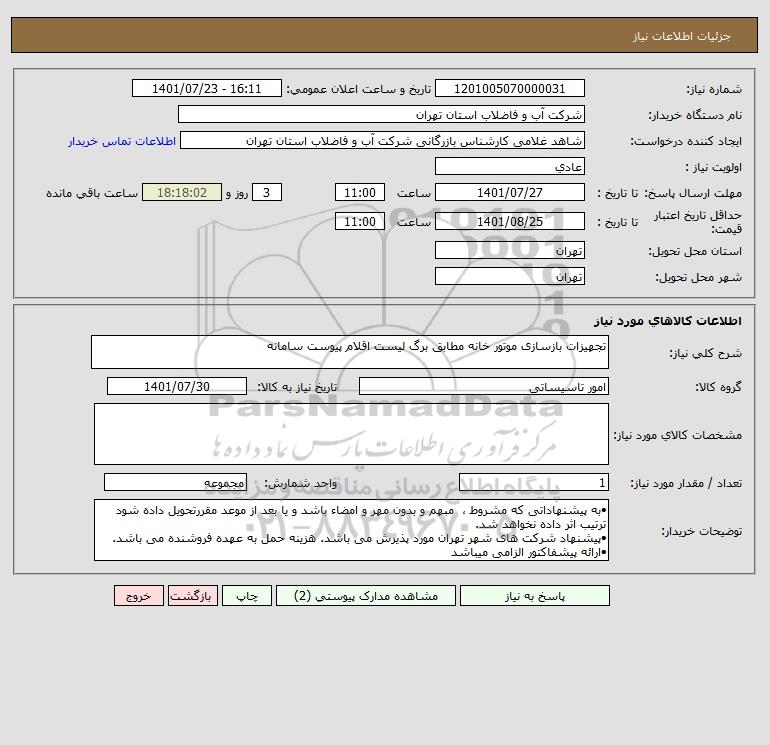Screen dimensions: 770x745
Task: Click the text ساعت باقی مانده
Action: (x=92, y=193)
